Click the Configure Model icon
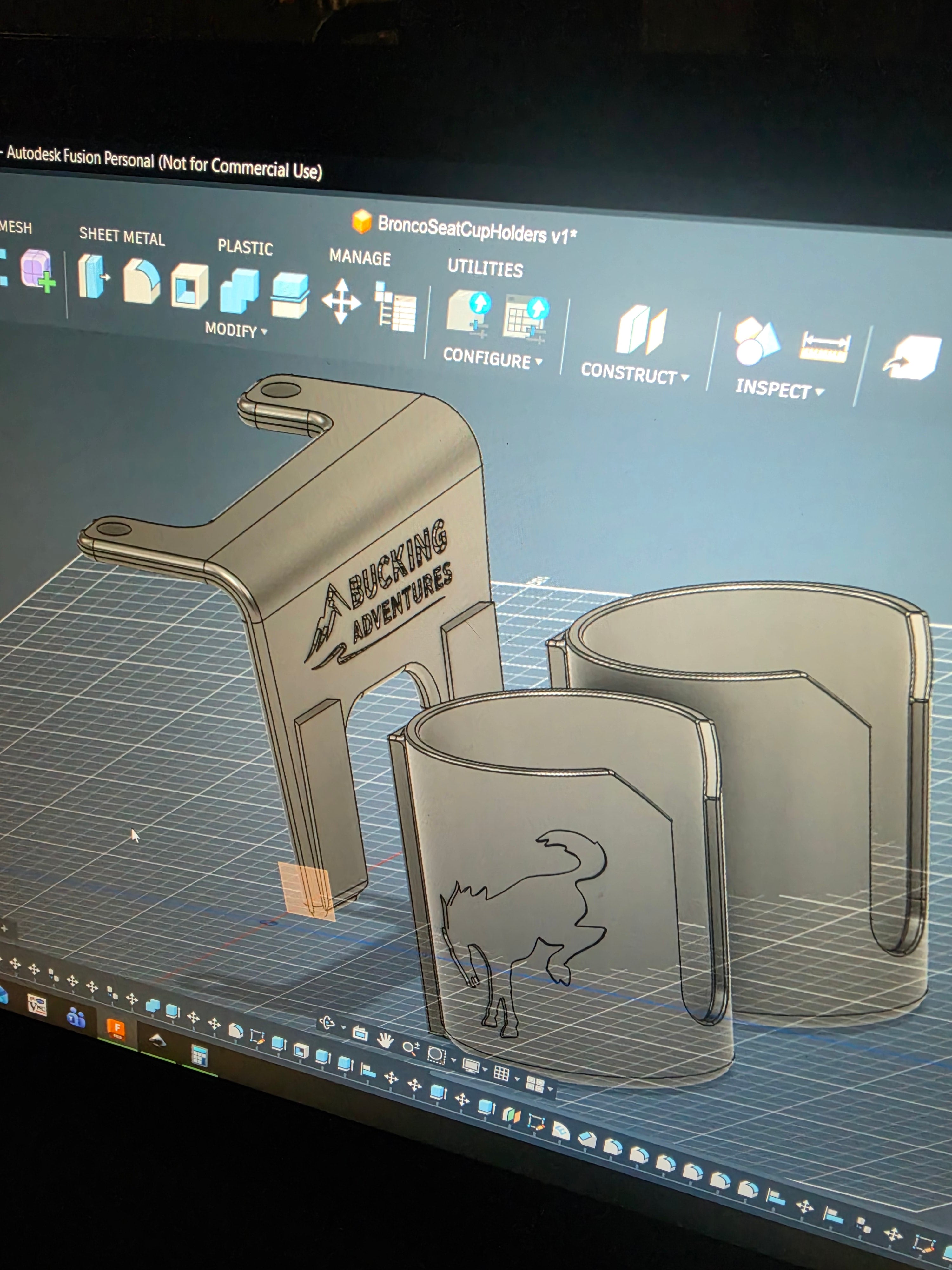 (x=469, y=314)
